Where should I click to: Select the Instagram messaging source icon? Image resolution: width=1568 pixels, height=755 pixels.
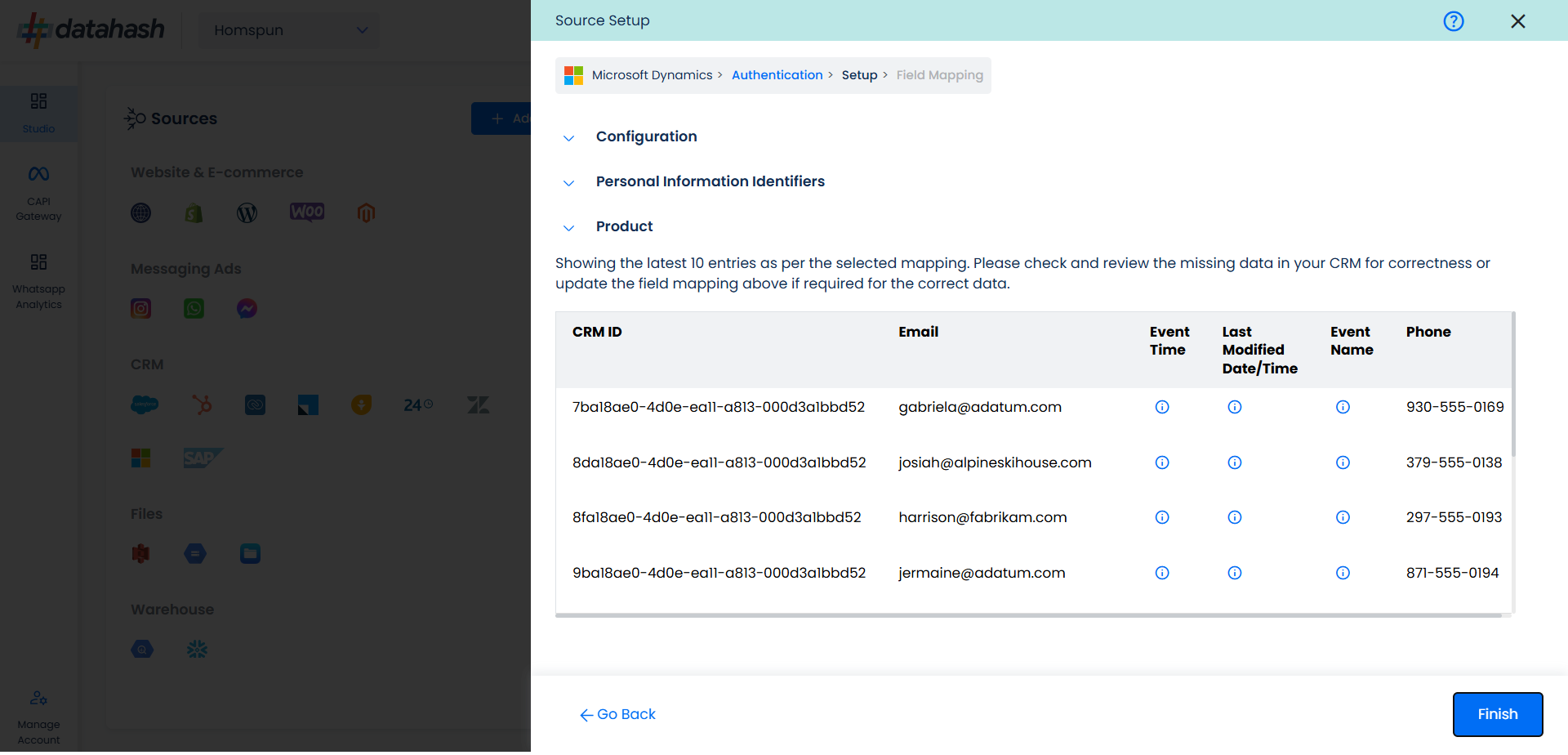(x=141, y=309)
